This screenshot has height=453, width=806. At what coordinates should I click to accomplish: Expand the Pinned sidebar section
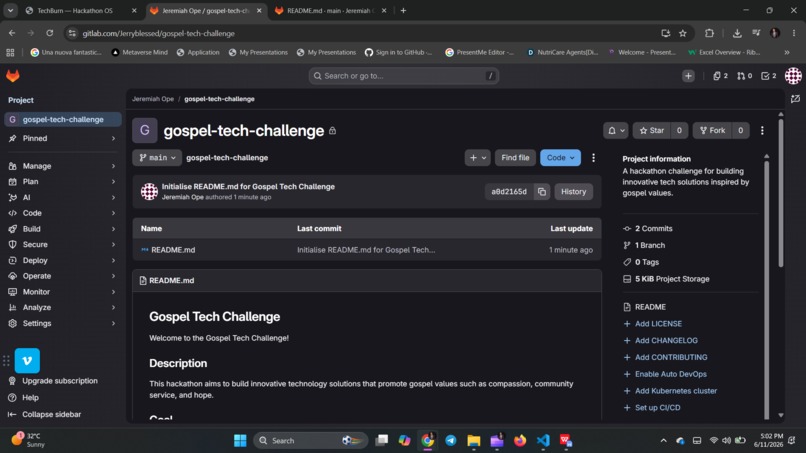click(x=62, y=138)
